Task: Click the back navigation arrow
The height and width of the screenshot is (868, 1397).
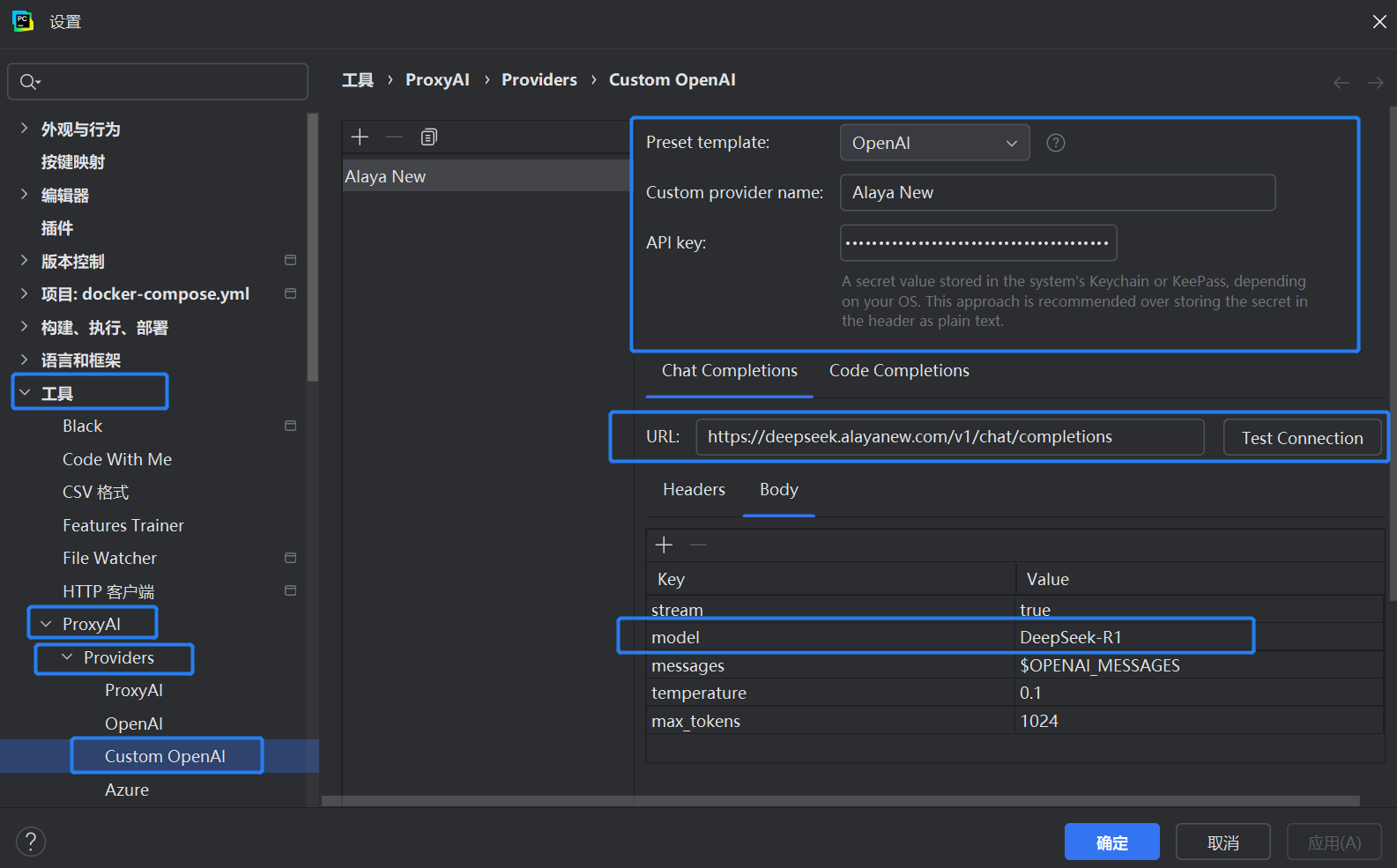Action: point(1341,82)
